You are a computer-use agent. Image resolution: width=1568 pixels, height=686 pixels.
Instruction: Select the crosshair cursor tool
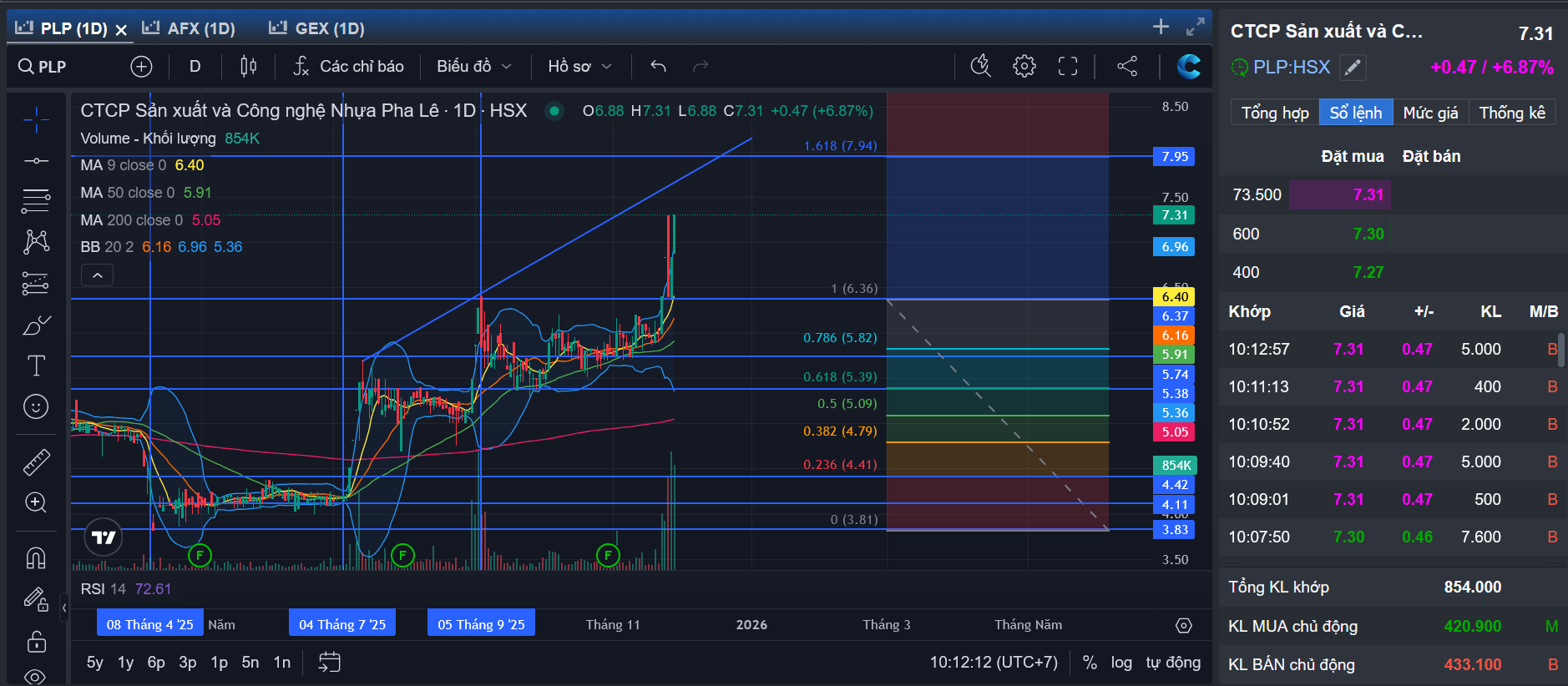click(x=36, y=120)
